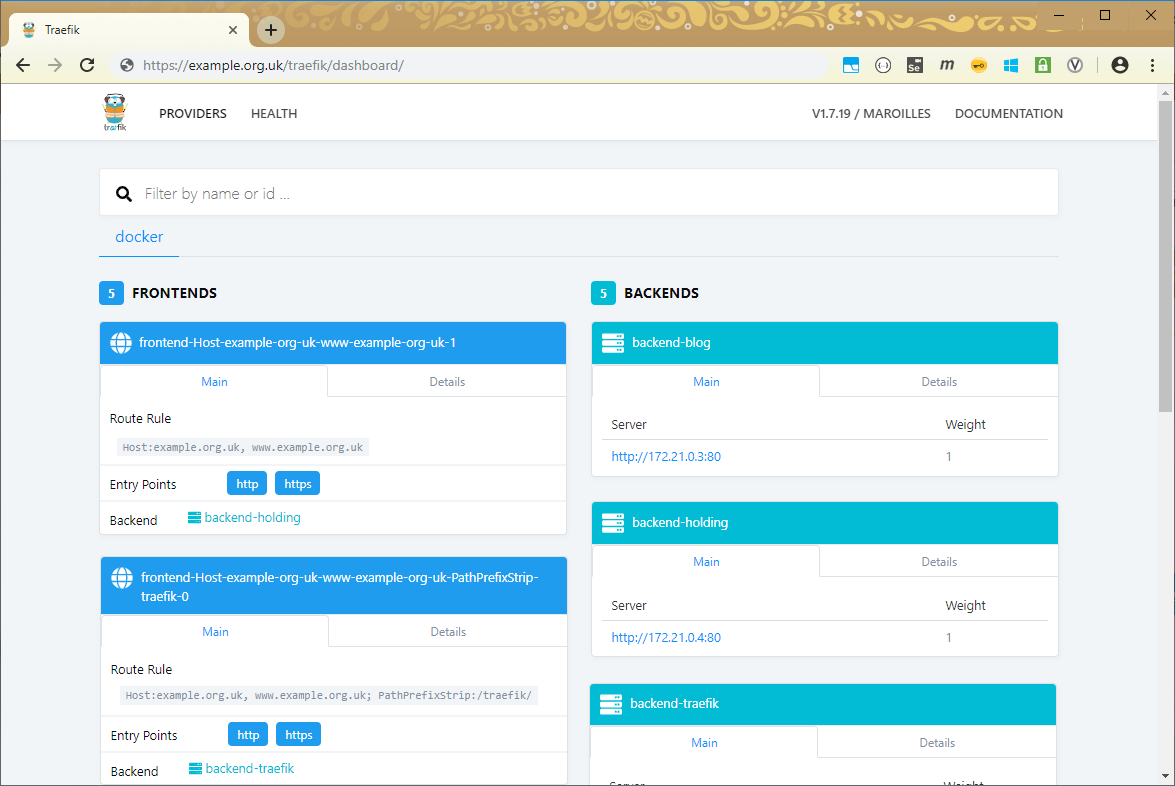
Task: Click the Traefik logo in header
Action: (x=115, y=113)
